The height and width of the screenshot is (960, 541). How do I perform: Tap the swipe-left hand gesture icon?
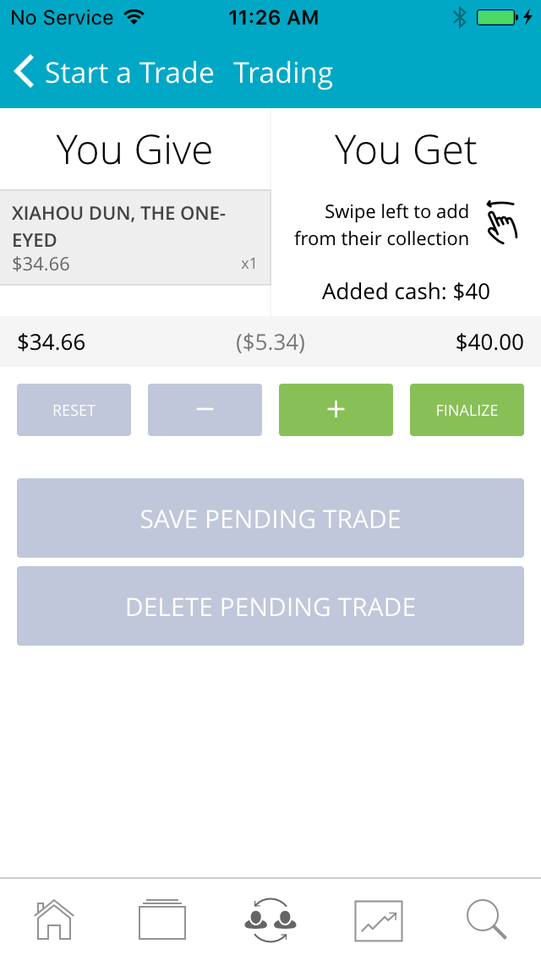pos(502,222)
